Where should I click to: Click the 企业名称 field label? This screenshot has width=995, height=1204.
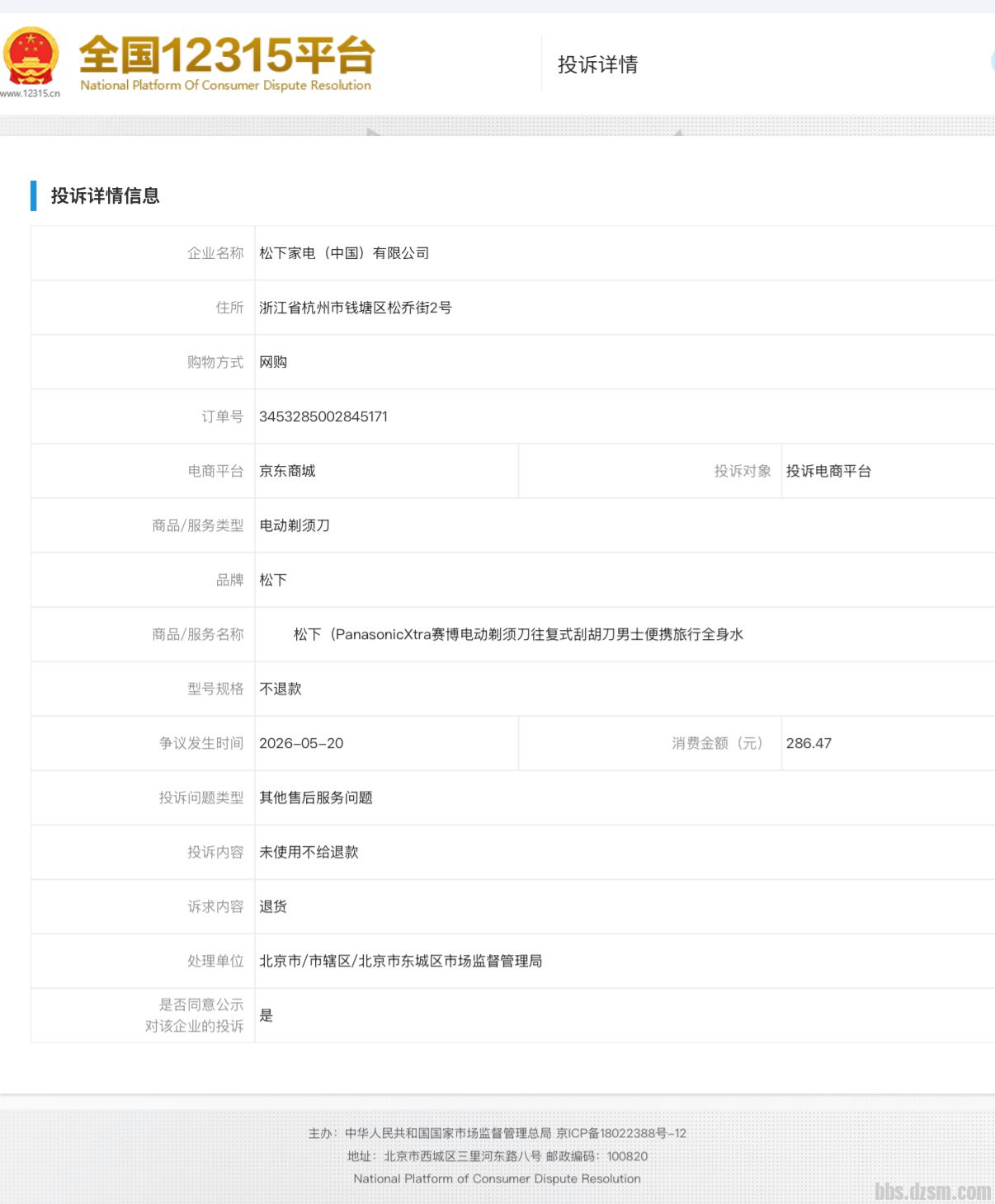coord(215,253)
